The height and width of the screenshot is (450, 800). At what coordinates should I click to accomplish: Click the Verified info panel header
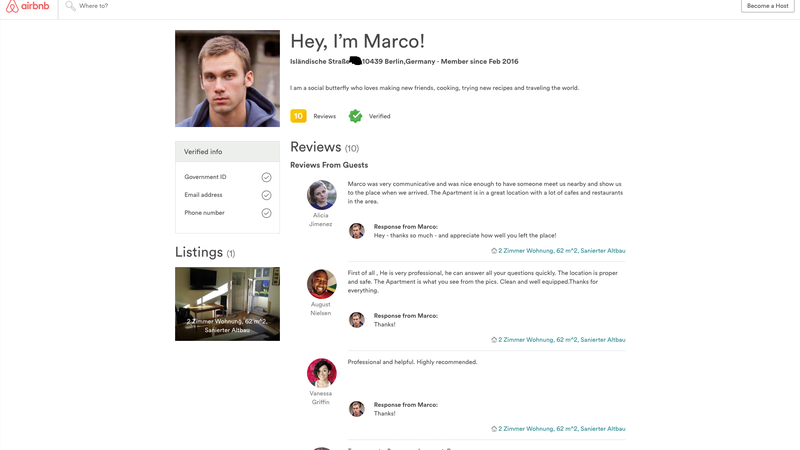click(x=227, y=152)
